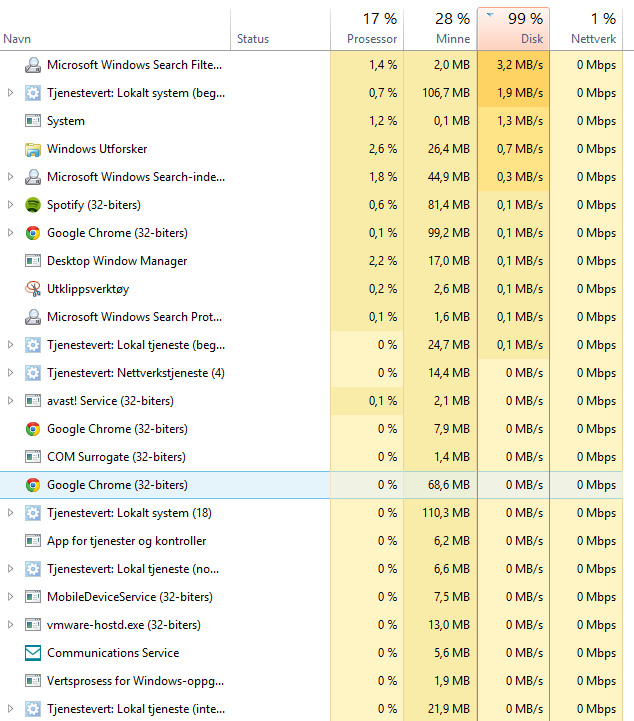This screenshot has width=634, height=721.
Task: Click the vmware-hostd.exe icon
Action: pyautogui.click(x=33, y=625)
